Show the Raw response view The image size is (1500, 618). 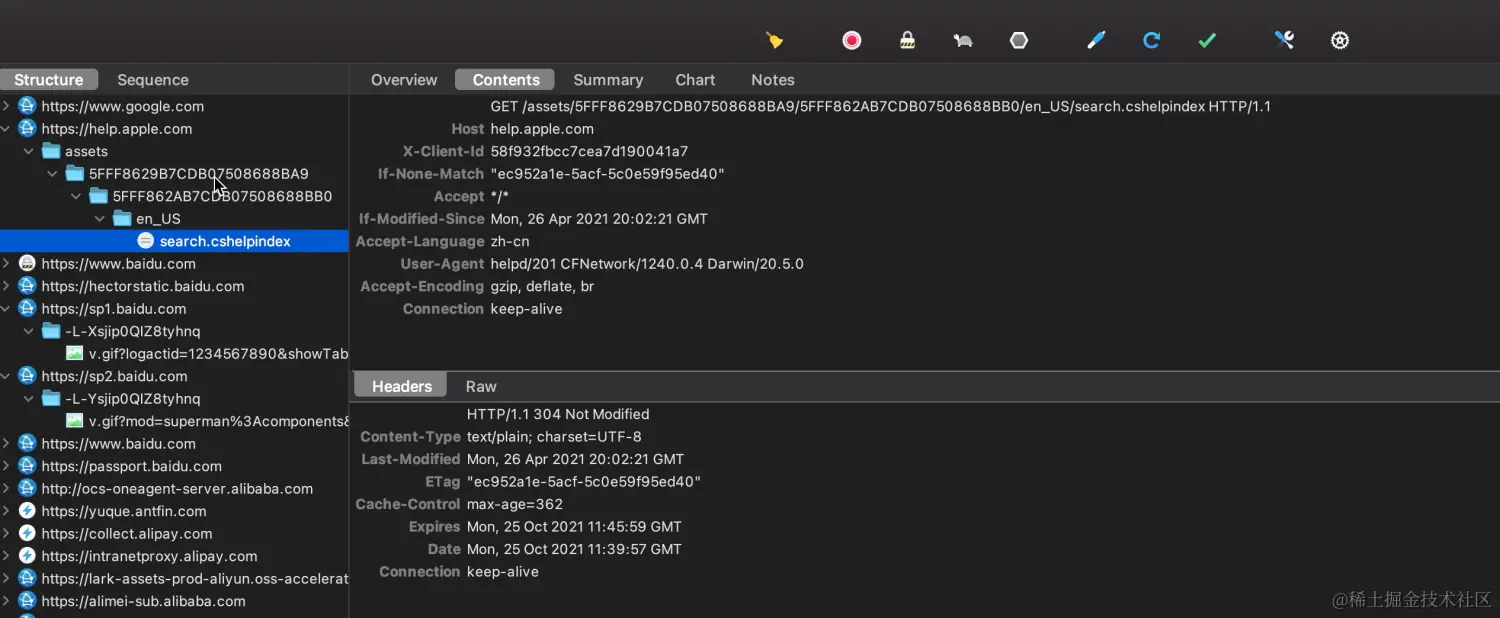pos(481,386)
